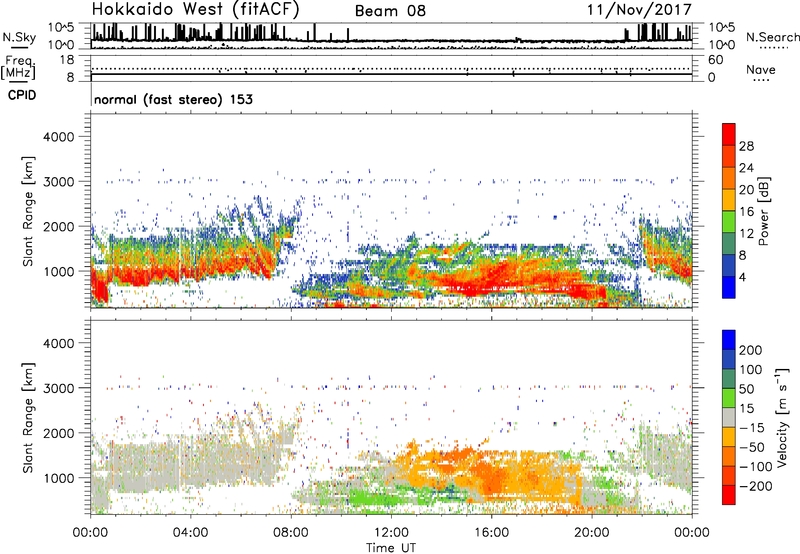Click the '10^5' label beside N.Search
800x554 pixels.
pos(722,28)
